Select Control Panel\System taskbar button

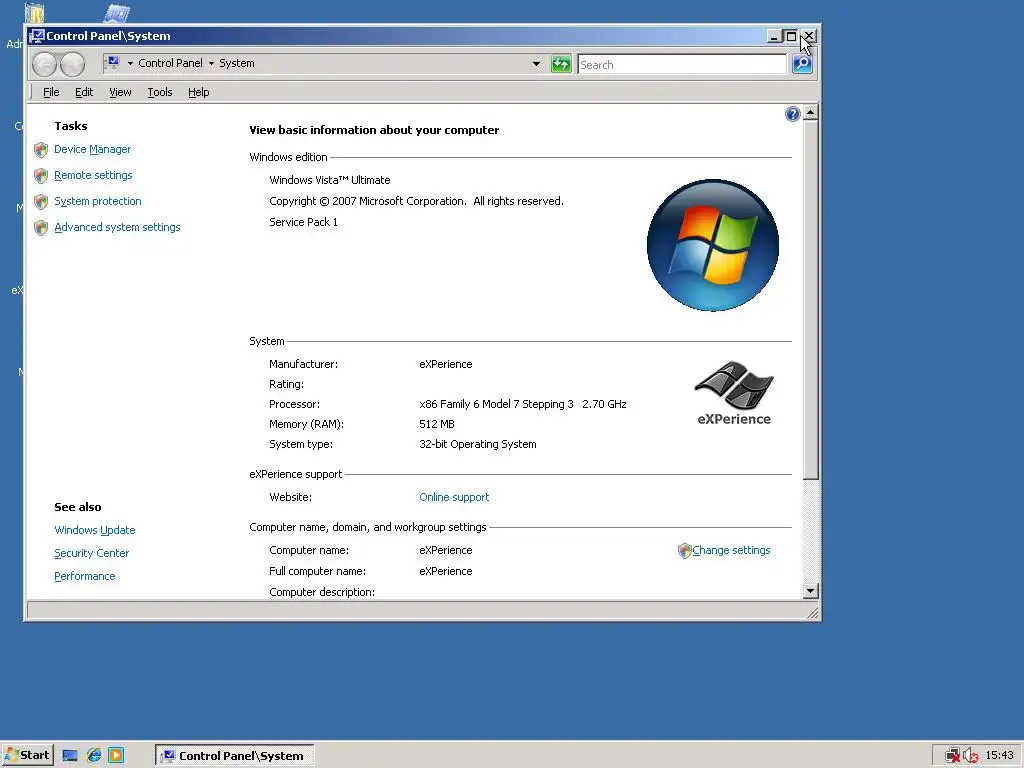pyautogui.click(x=234, y=756)
